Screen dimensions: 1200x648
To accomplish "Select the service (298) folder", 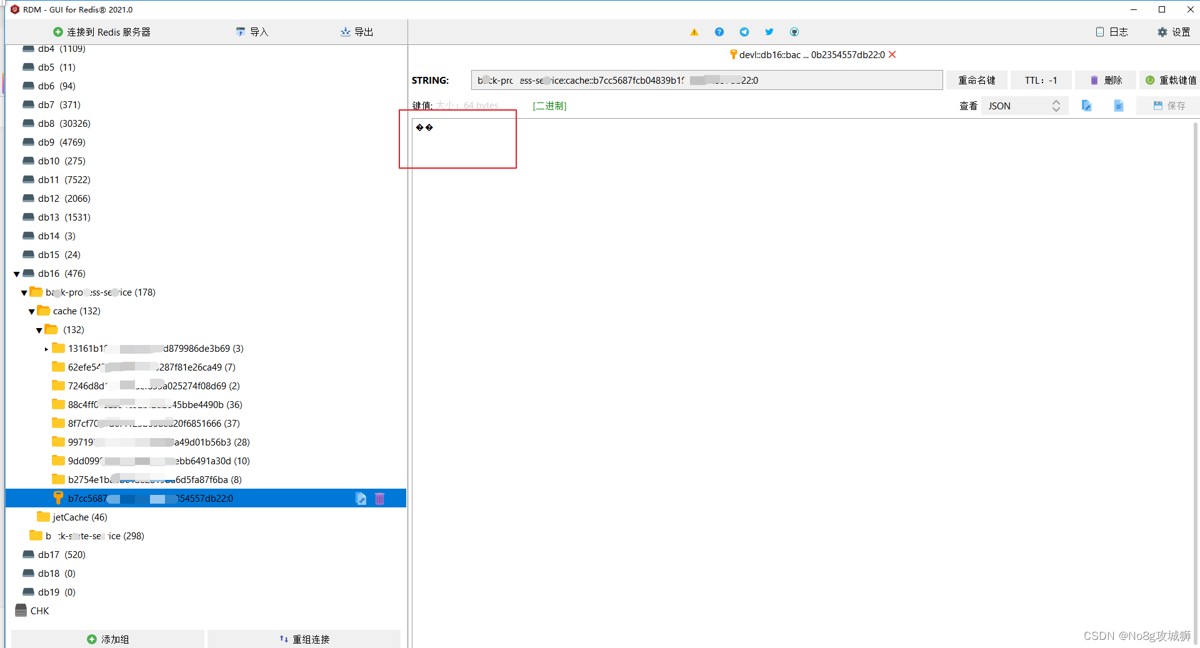I will click(87, 536).
